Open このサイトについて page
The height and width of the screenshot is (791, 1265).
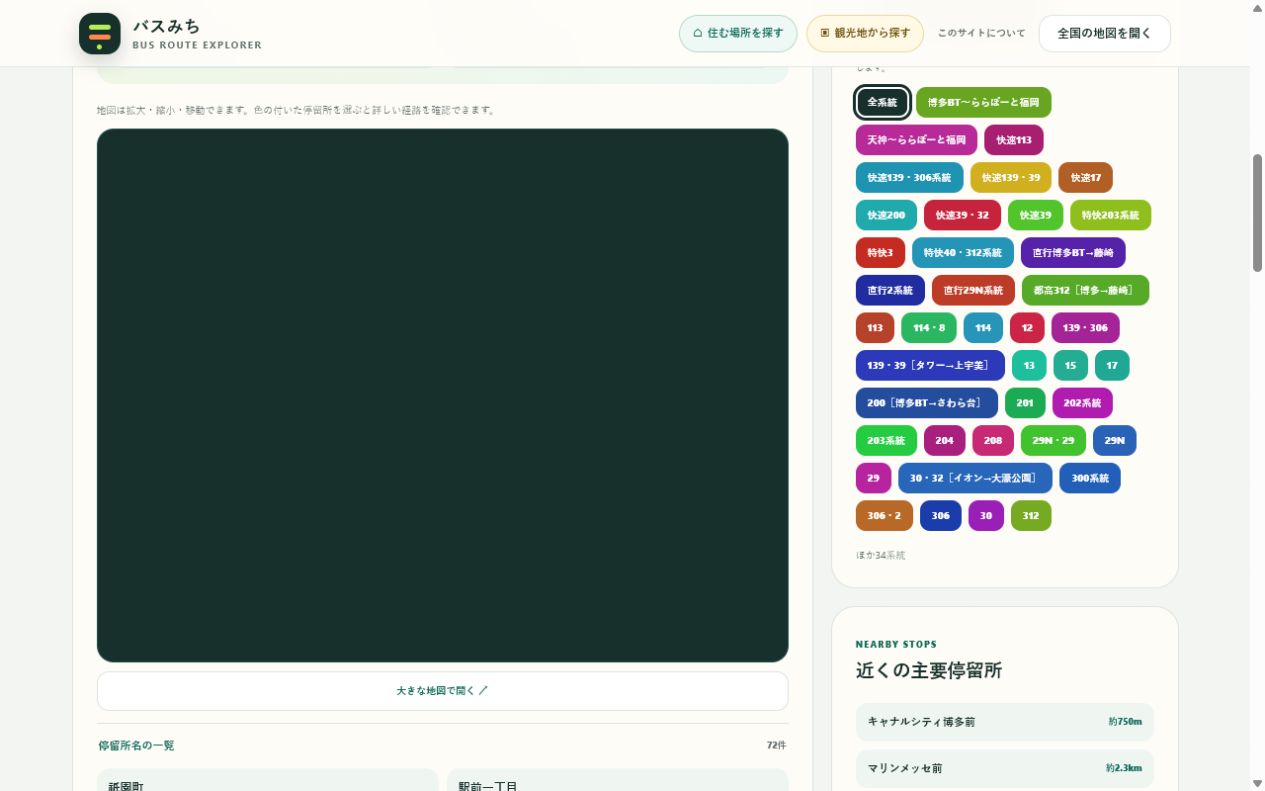[981, 33]
